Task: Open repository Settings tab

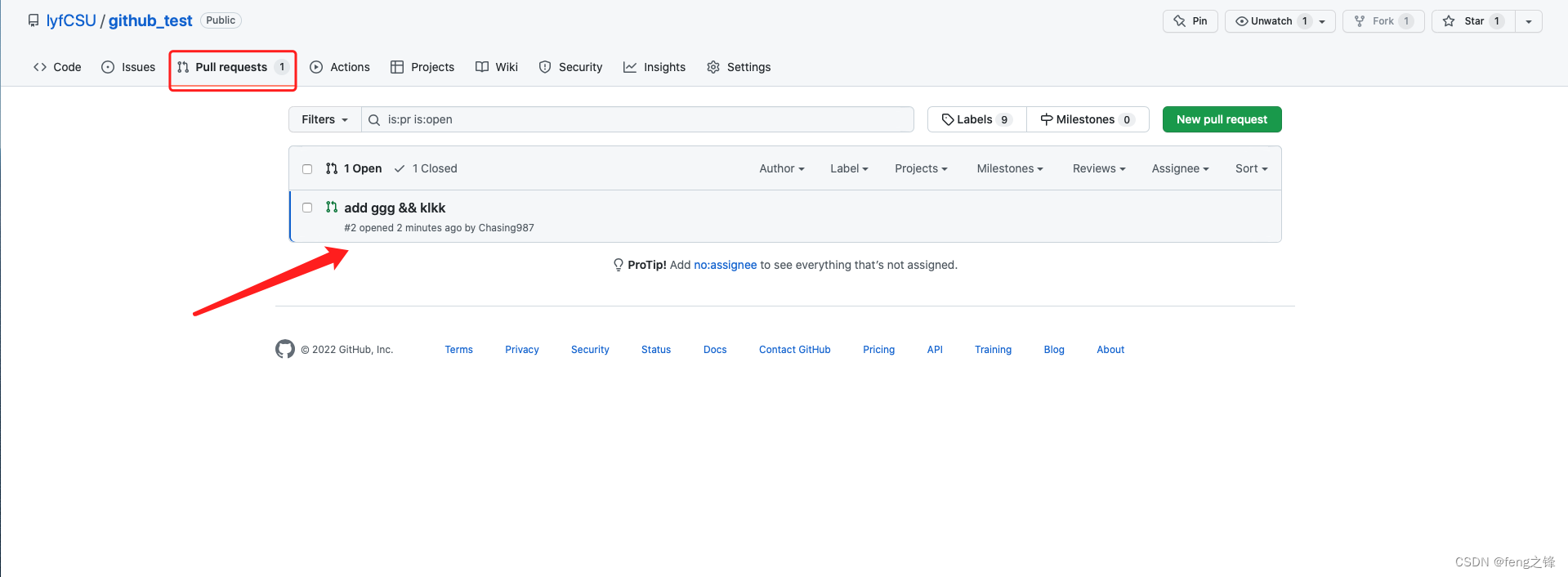Action: coord(739,67)
